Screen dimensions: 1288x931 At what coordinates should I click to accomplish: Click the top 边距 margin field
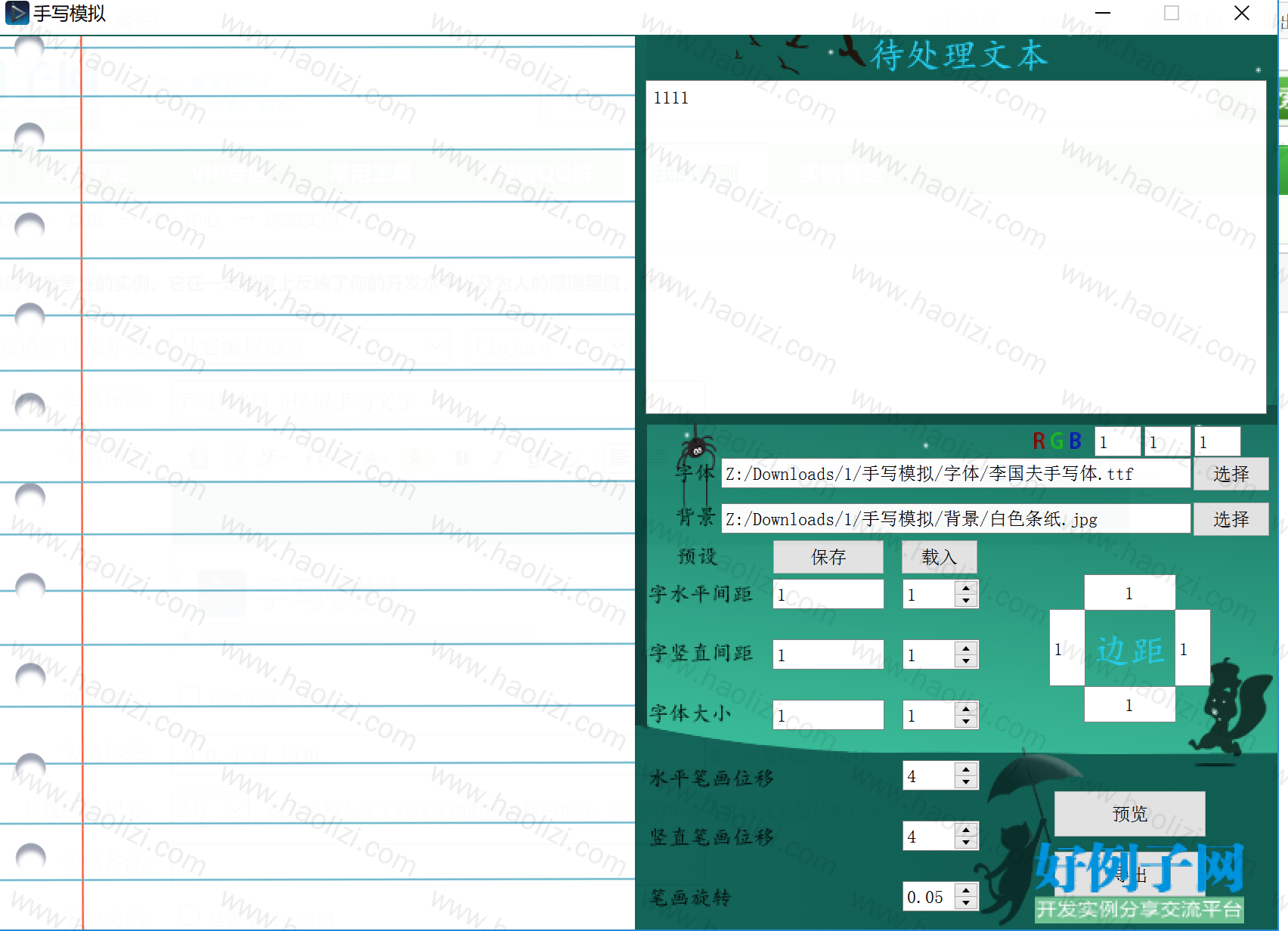[1129, 593]
